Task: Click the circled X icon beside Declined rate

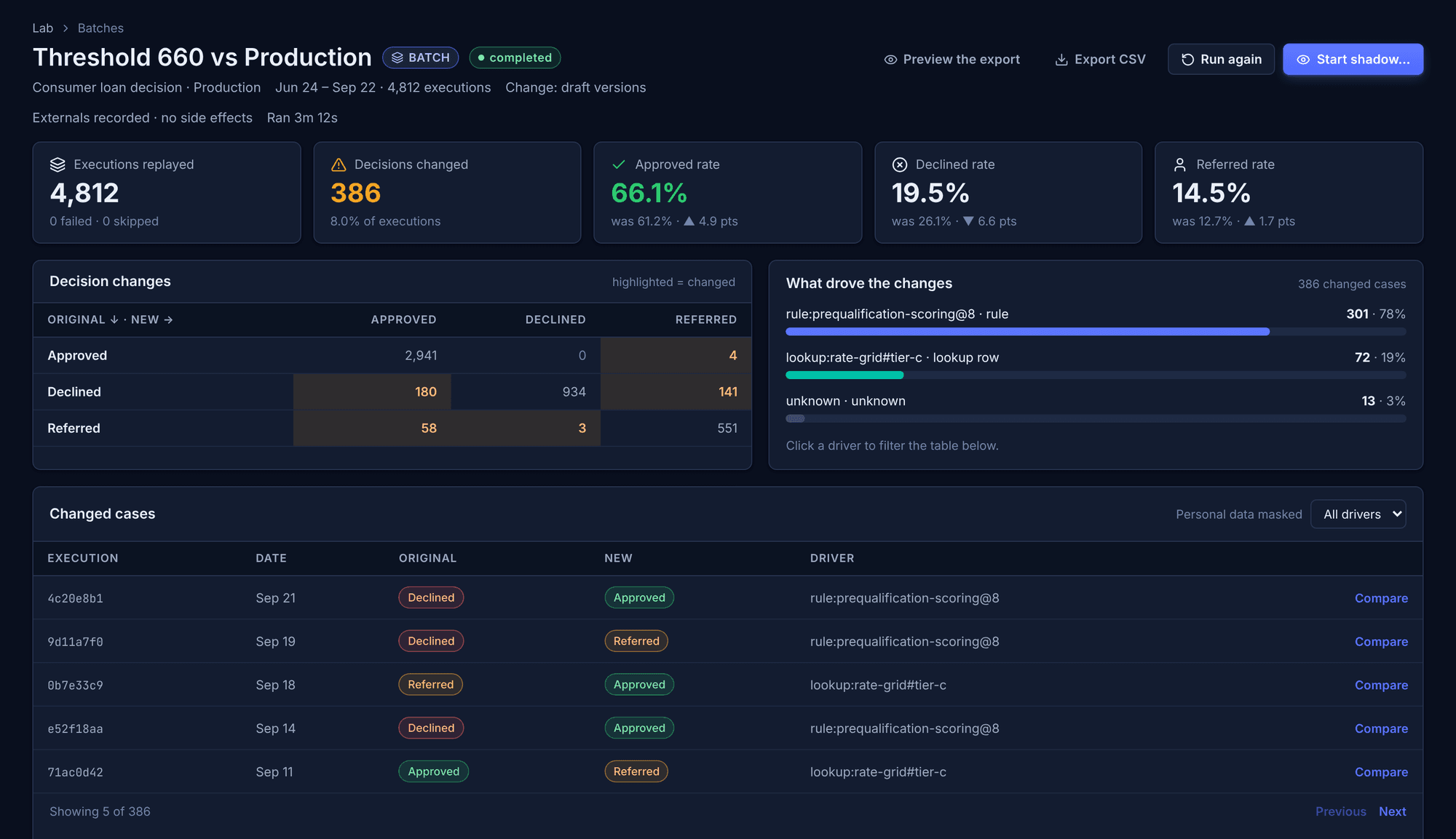Action: tap(900, 164)
